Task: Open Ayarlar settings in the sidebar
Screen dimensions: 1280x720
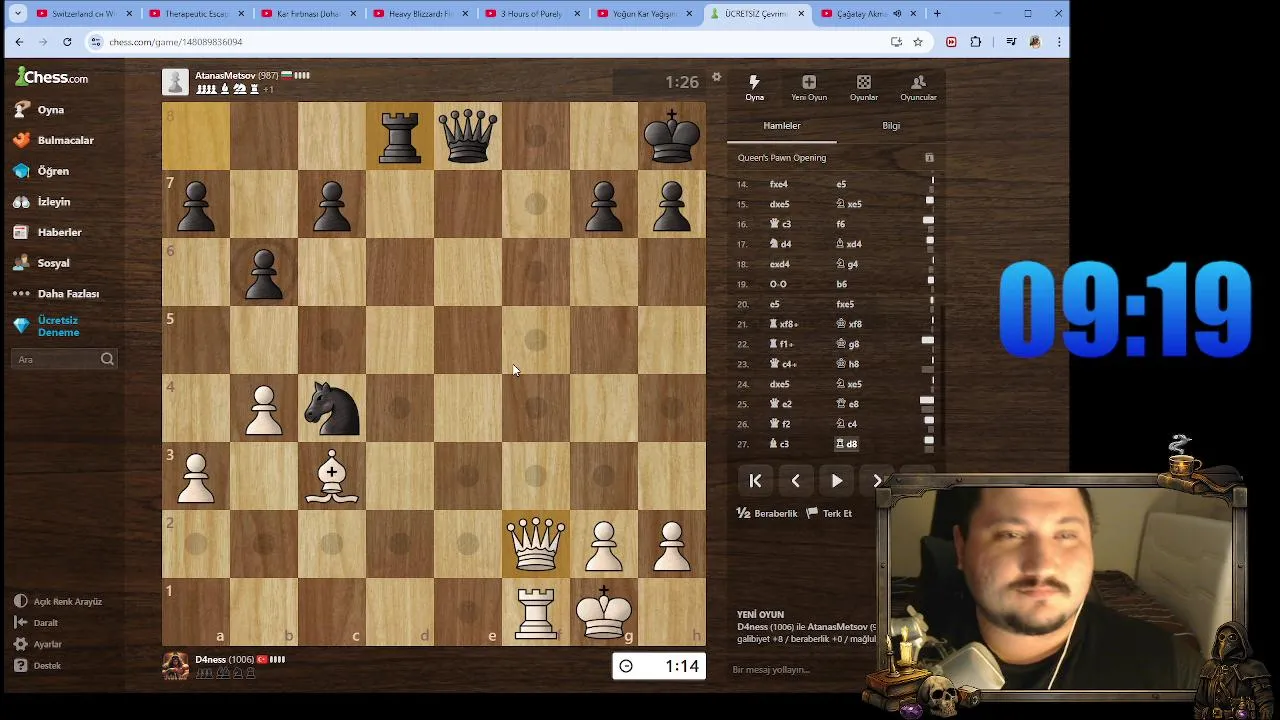Action: coord(38,644)
